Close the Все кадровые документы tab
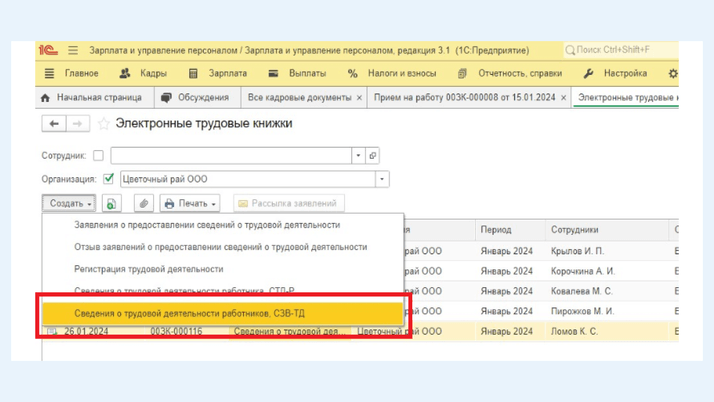714x402 pixels. click(359, 98)
